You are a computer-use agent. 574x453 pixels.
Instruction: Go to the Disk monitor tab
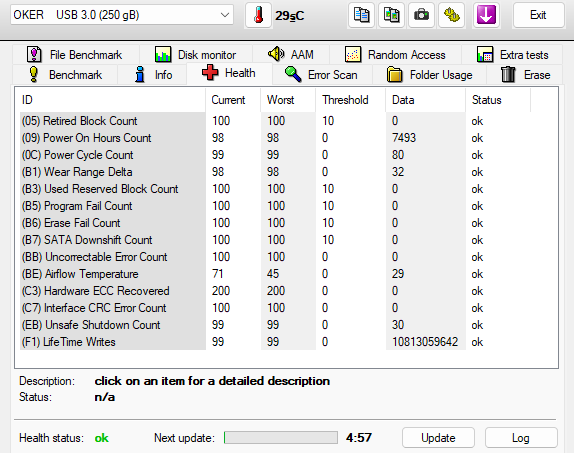click(x=195, y=55)
